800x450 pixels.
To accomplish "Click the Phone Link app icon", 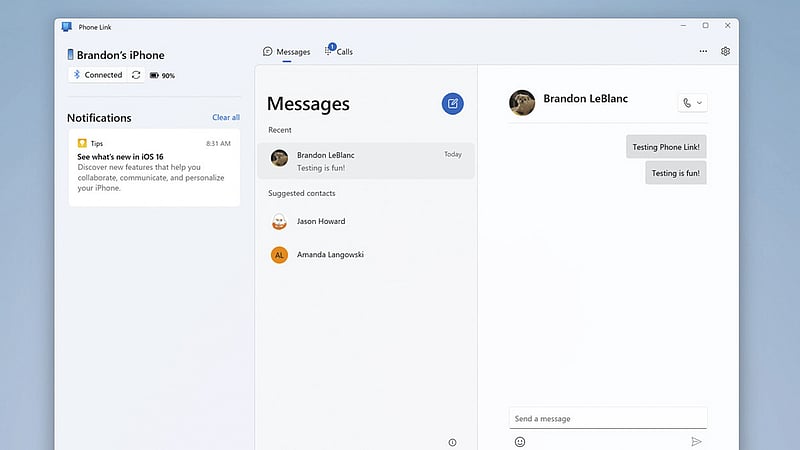I will coord(67,27).
